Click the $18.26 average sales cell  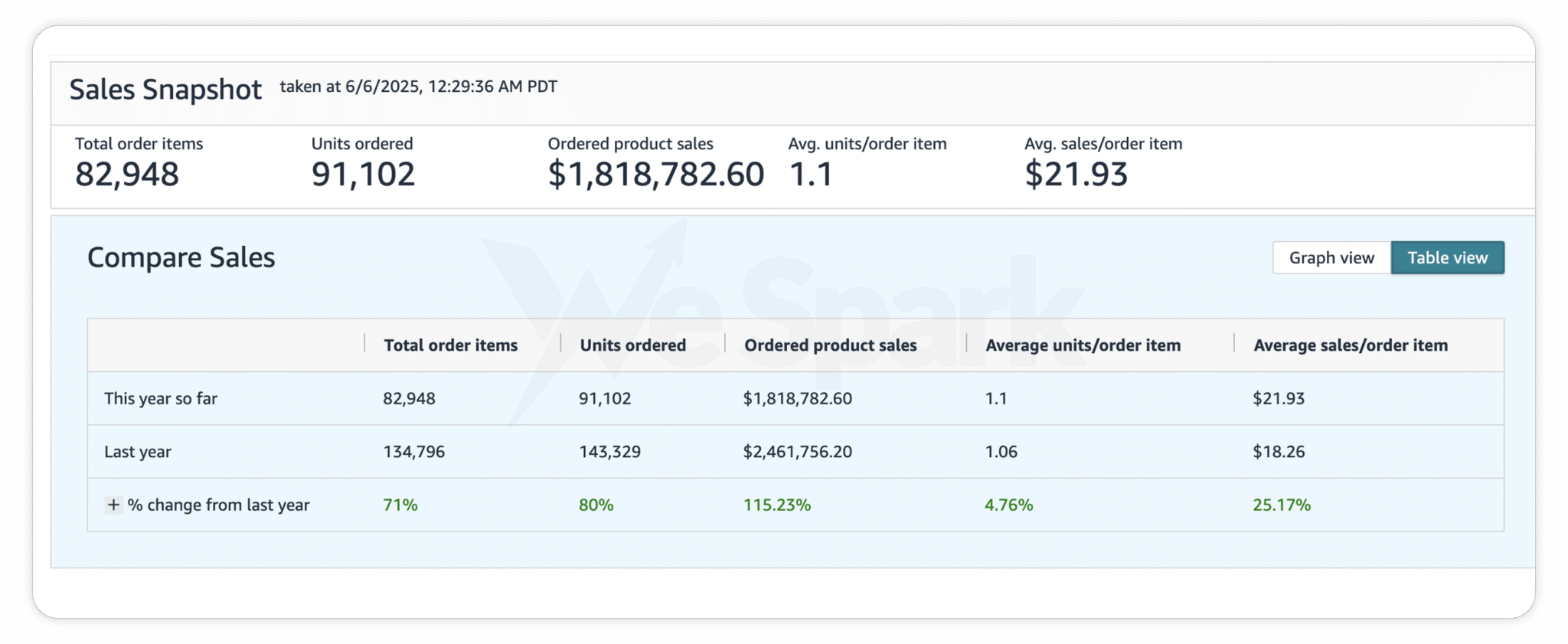[x=1279, y=452]
